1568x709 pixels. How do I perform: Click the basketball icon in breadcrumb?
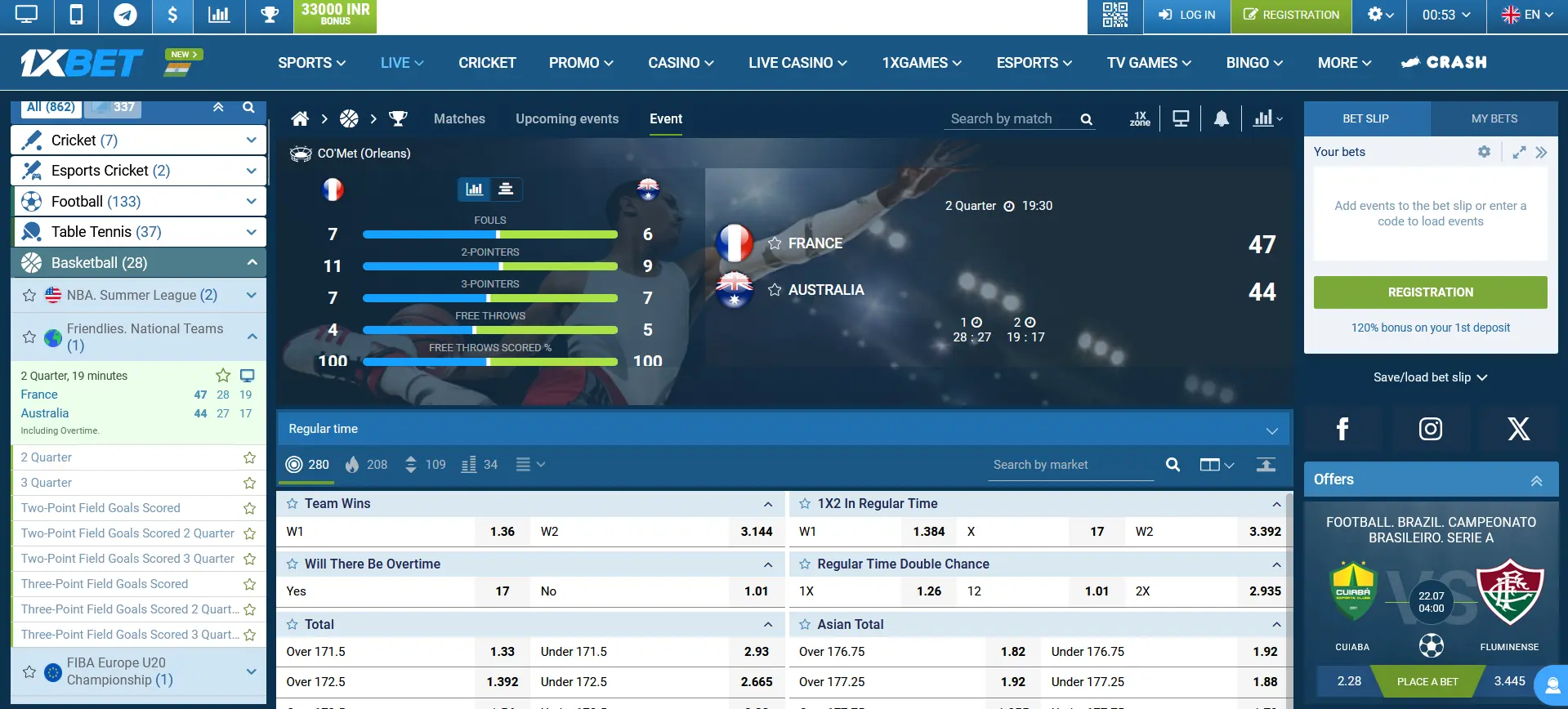coord(349,119)
